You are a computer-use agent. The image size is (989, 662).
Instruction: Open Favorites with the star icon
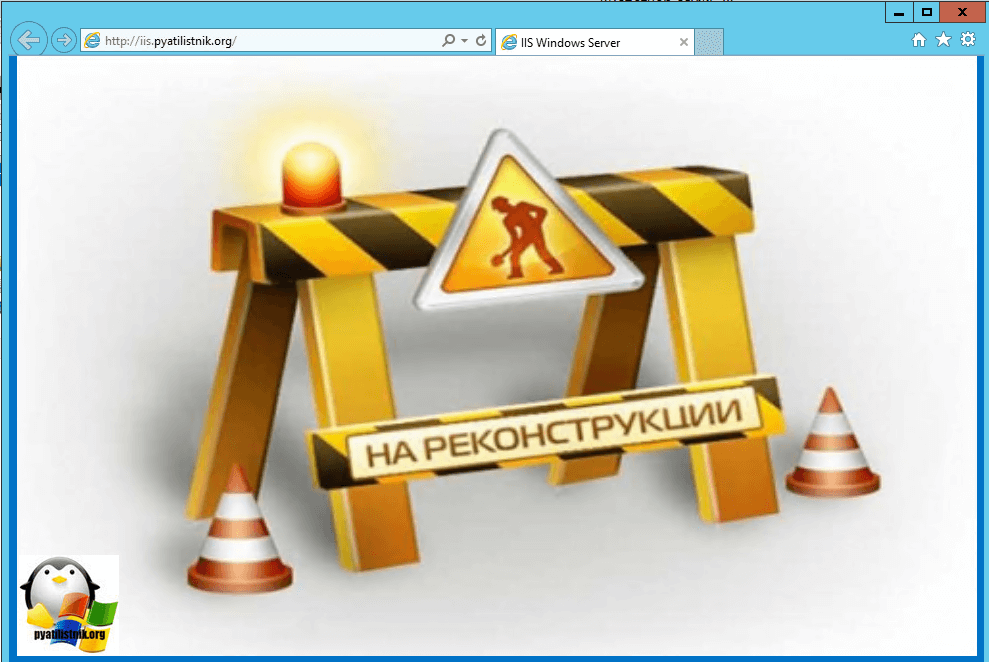[x=943, y=40]
